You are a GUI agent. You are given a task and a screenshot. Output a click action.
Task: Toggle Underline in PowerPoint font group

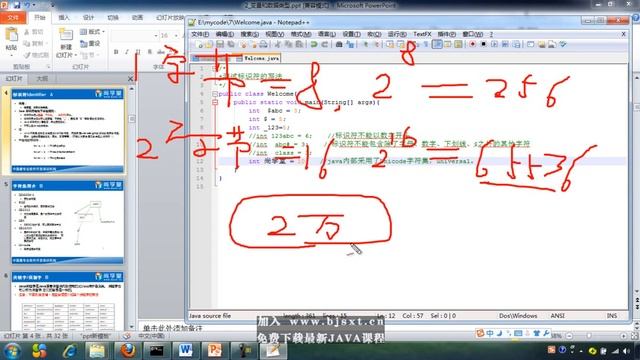click(x=138, y=52)
